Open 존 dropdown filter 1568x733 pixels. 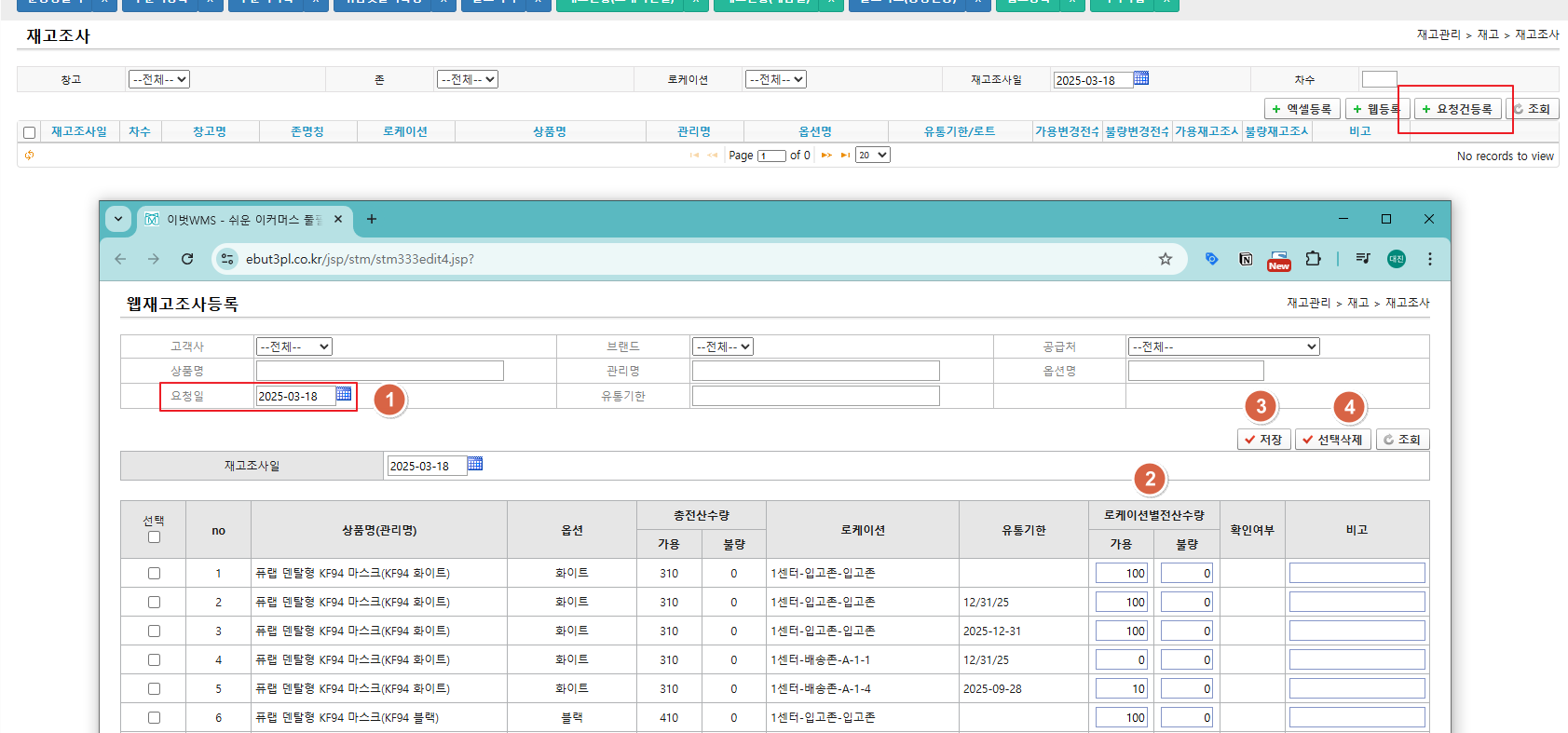click(x=468, y=79)
